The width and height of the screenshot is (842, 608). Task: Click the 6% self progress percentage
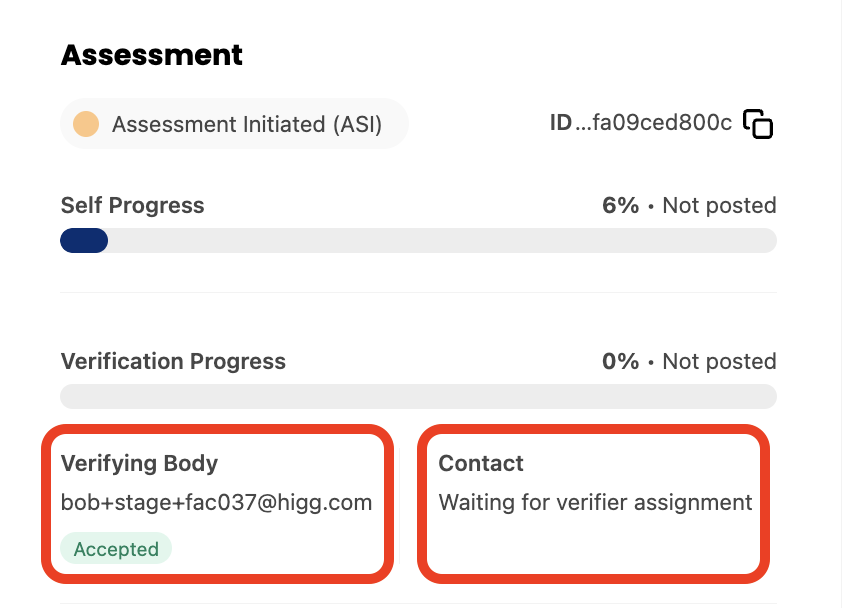tap(621, 205)
